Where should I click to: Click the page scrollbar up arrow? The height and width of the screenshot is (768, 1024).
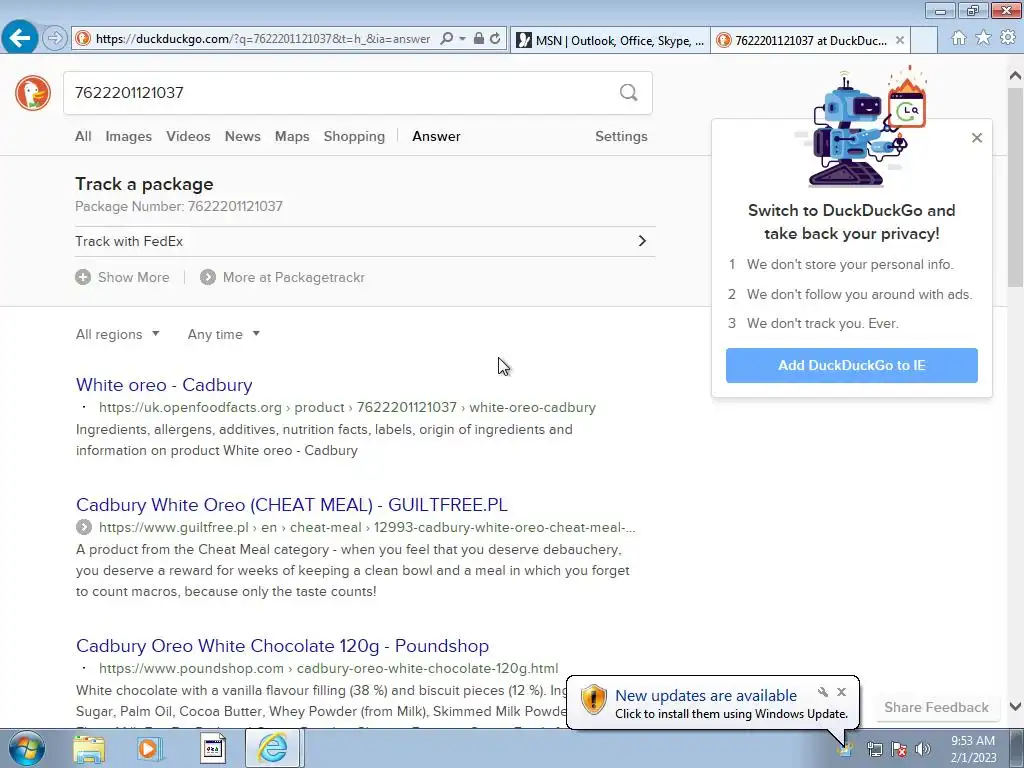coord(1015,76)
